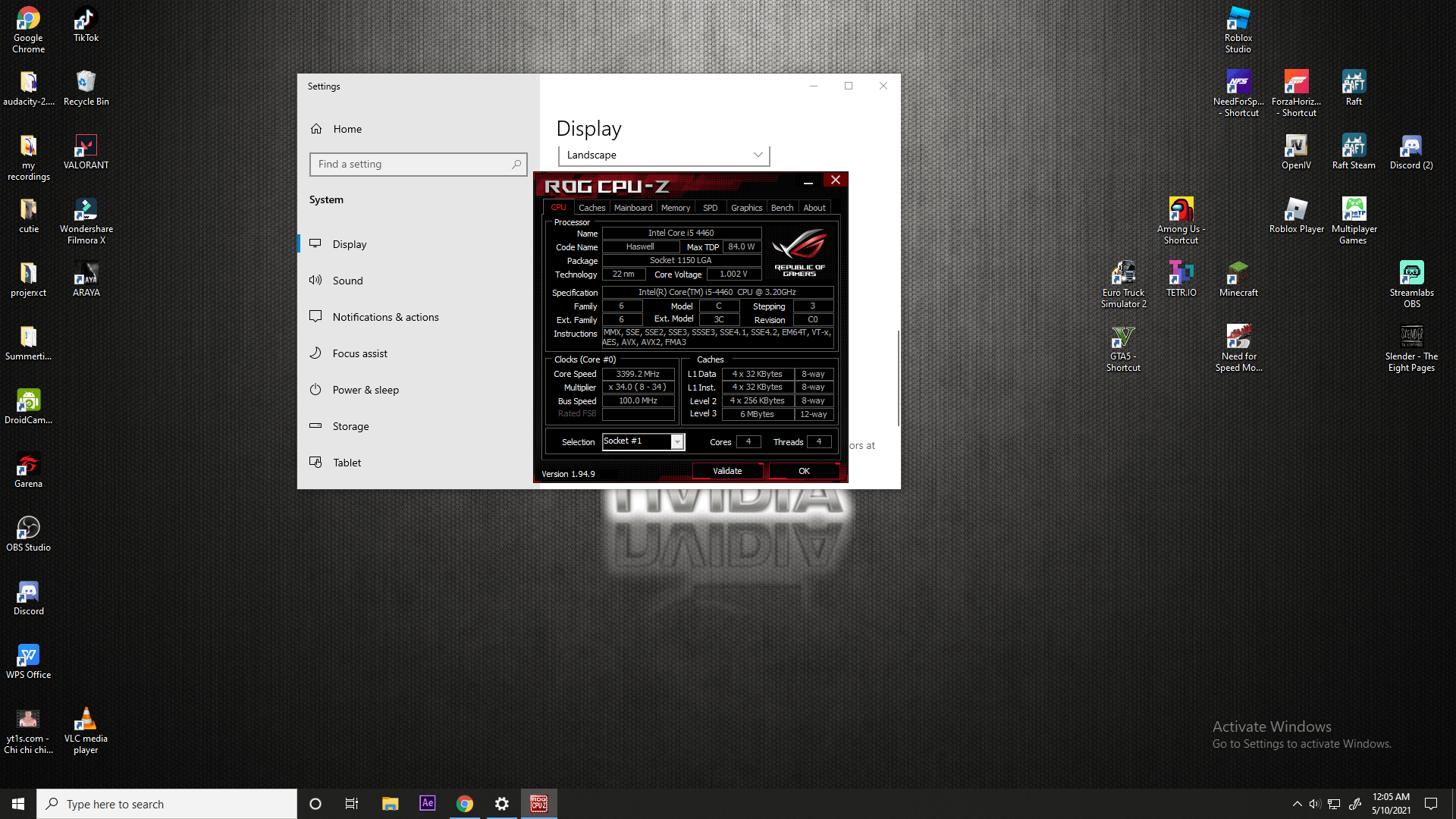Screen dimensions: 1456x819
Task: Open Task View on taskbar
Action: (351, 804)
